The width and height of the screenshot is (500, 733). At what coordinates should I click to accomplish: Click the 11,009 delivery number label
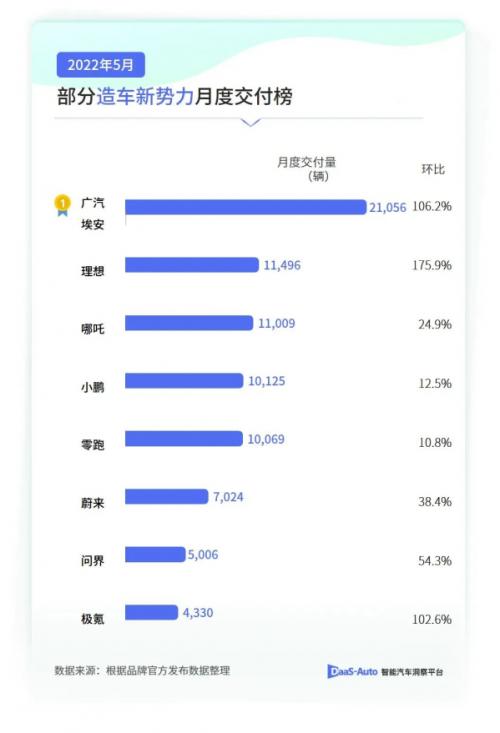click(277, 323)
